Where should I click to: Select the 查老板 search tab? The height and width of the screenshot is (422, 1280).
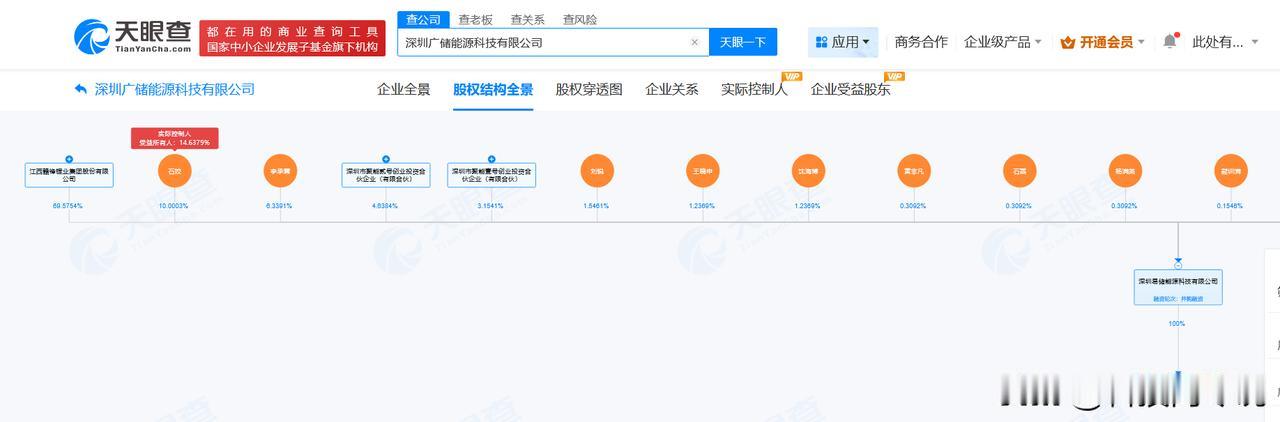[x=475, y=19]
